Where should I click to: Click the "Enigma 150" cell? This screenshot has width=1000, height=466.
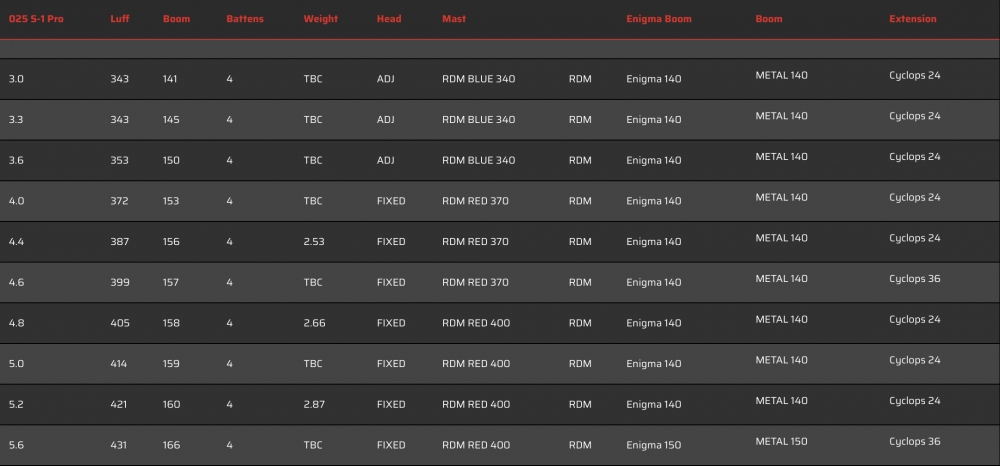pyautogui.click(x=653, y=445)
